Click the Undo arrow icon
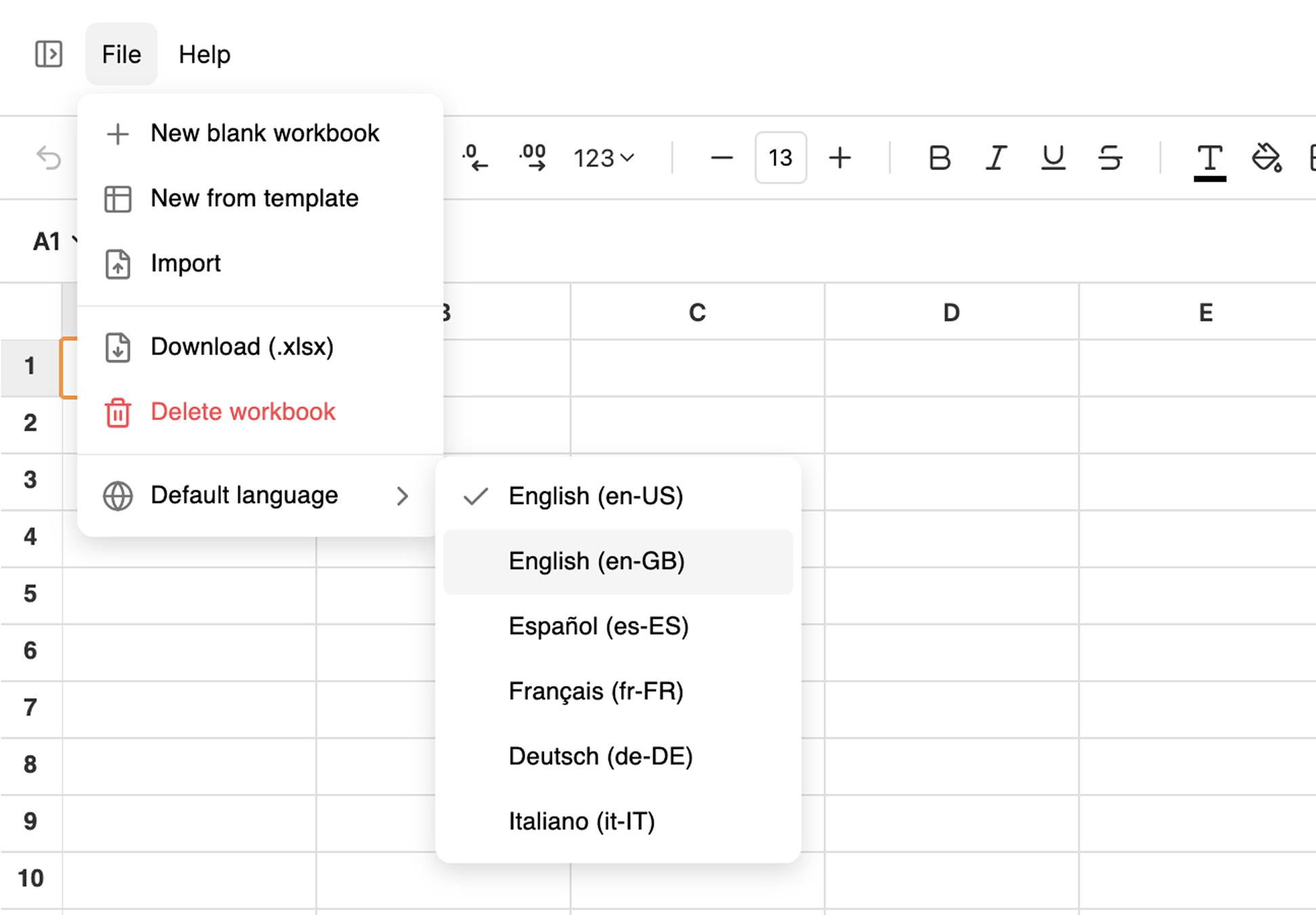Viewport: 1316px width, 915px height. pyautogui.click(x=48, y=158)
